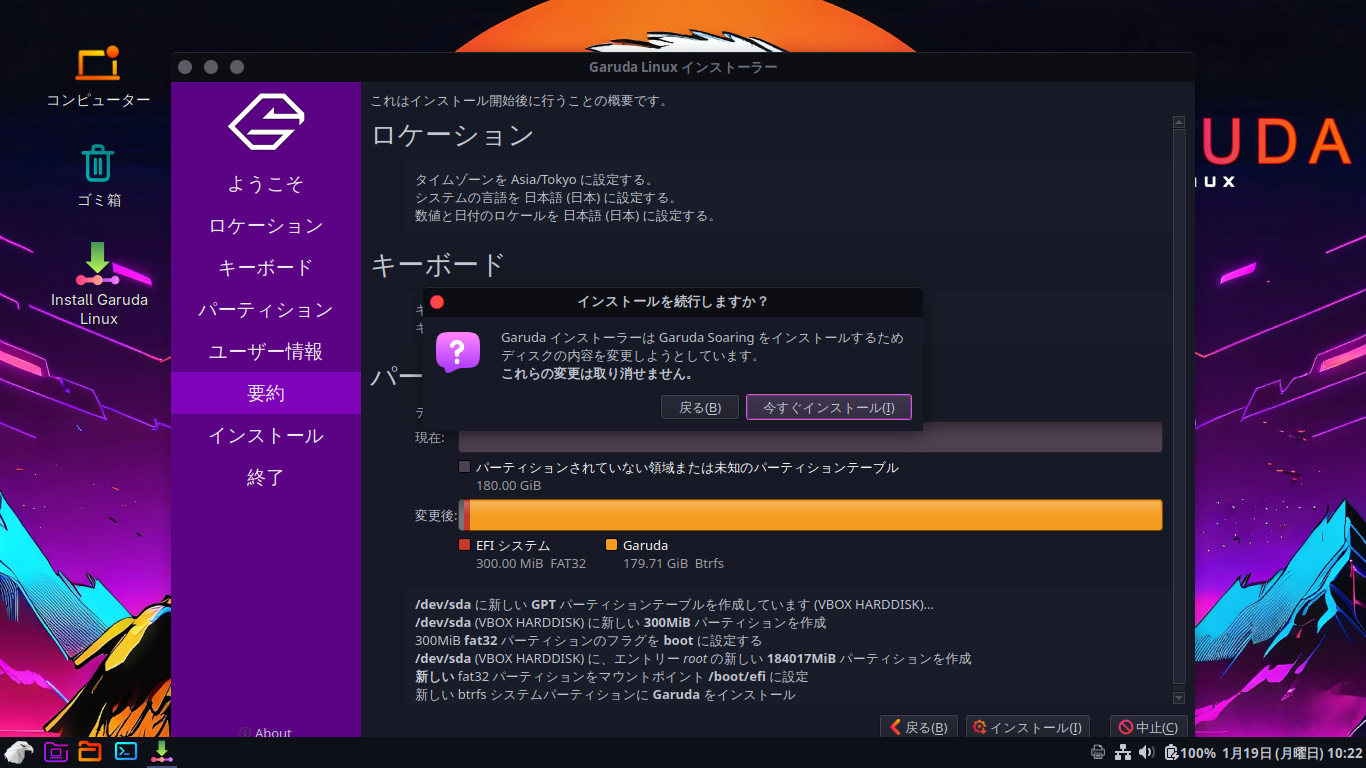The height and width of the screenshot is (768, 1366).
Task: Click the 300MiB fat32 boot flag line
Action: point(588,641)
